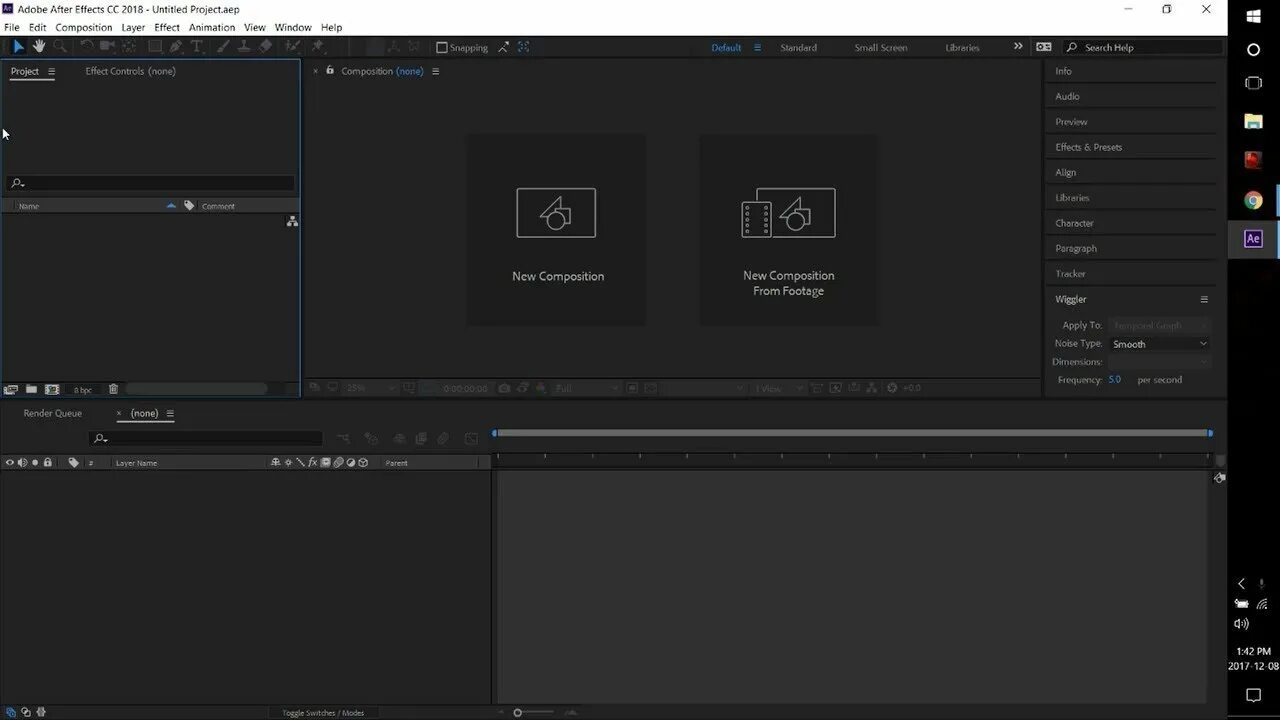Select the Rectangle shape tool

(155, 46)
